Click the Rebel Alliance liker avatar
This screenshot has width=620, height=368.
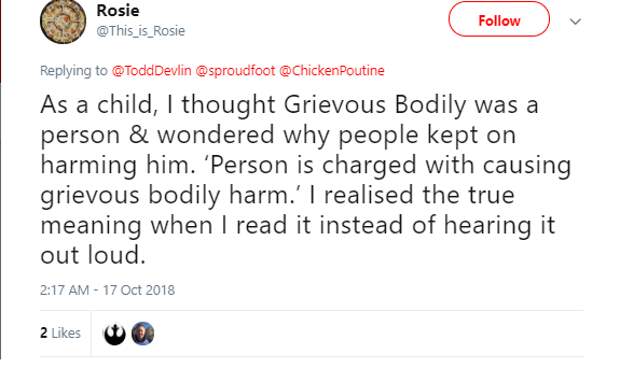[x=115, y=334]
